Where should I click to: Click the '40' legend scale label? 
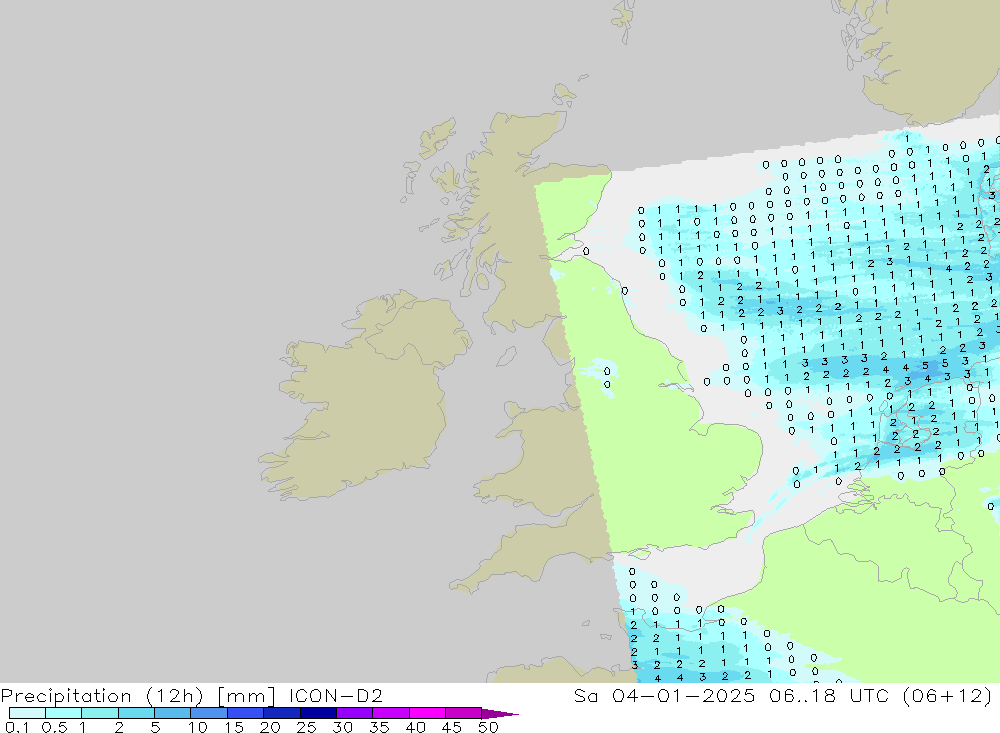click(x=416, y=727)
